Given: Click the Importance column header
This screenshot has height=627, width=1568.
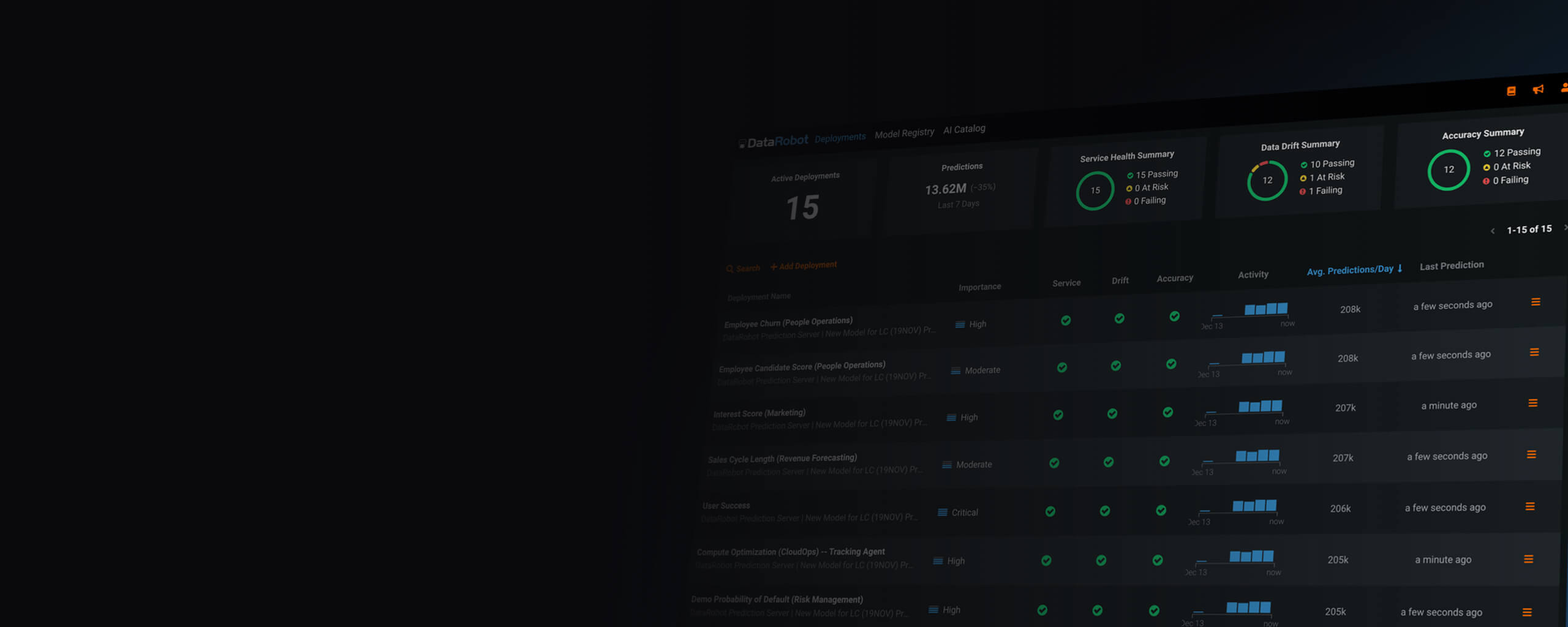Looking at the screenshot, I should coord(979,287).
